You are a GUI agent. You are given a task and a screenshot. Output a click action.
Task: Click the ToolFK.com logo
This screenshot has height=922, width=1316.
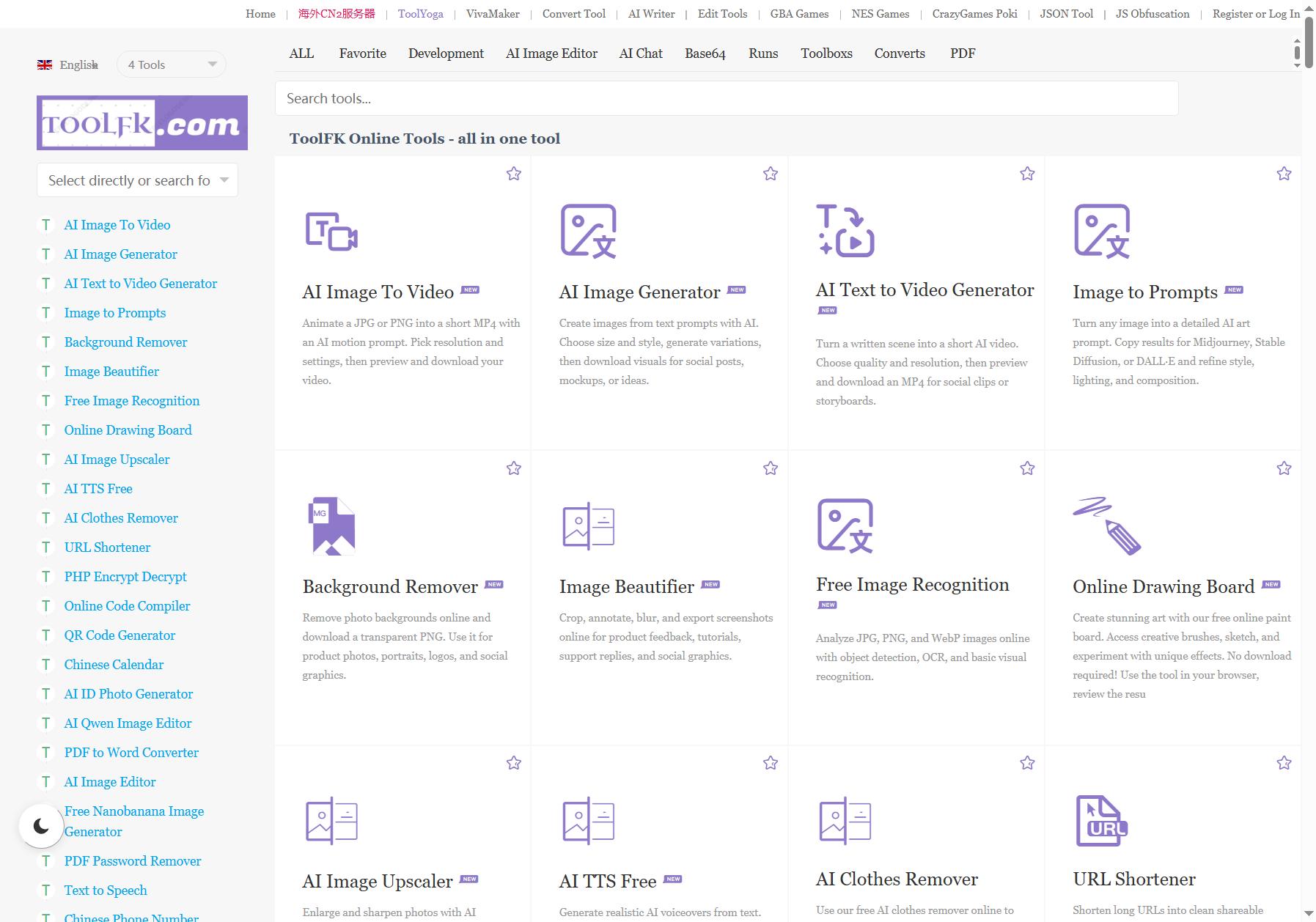[142, 122]
